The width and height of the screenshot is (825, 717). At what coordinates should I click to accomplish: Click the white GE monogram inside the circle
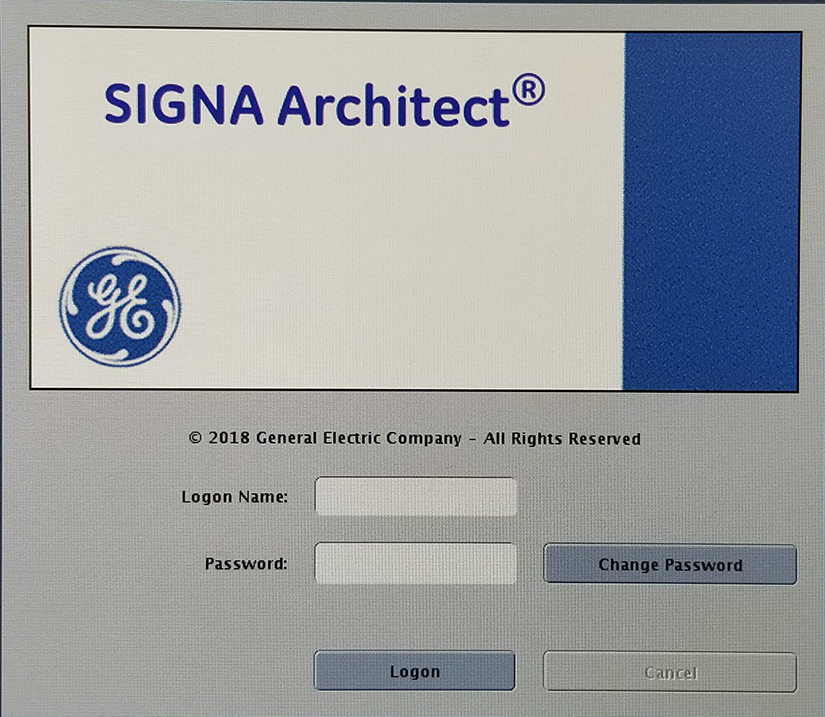[x=120, y=307]
